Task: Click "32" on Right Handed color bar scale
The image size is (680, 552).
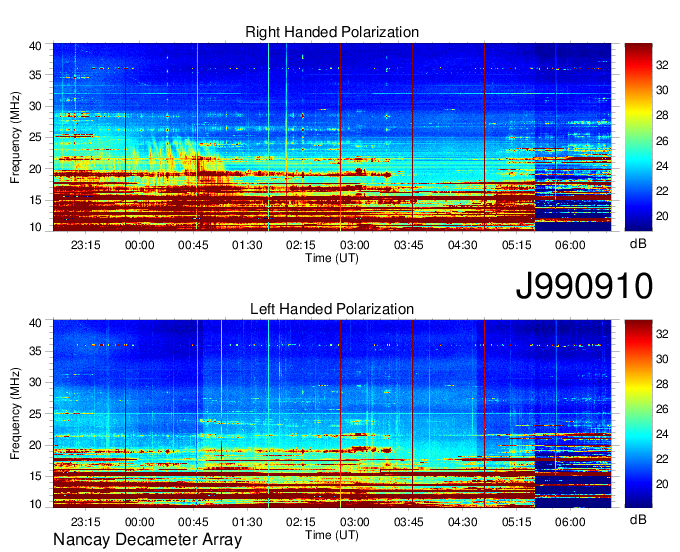Action: 662,65
